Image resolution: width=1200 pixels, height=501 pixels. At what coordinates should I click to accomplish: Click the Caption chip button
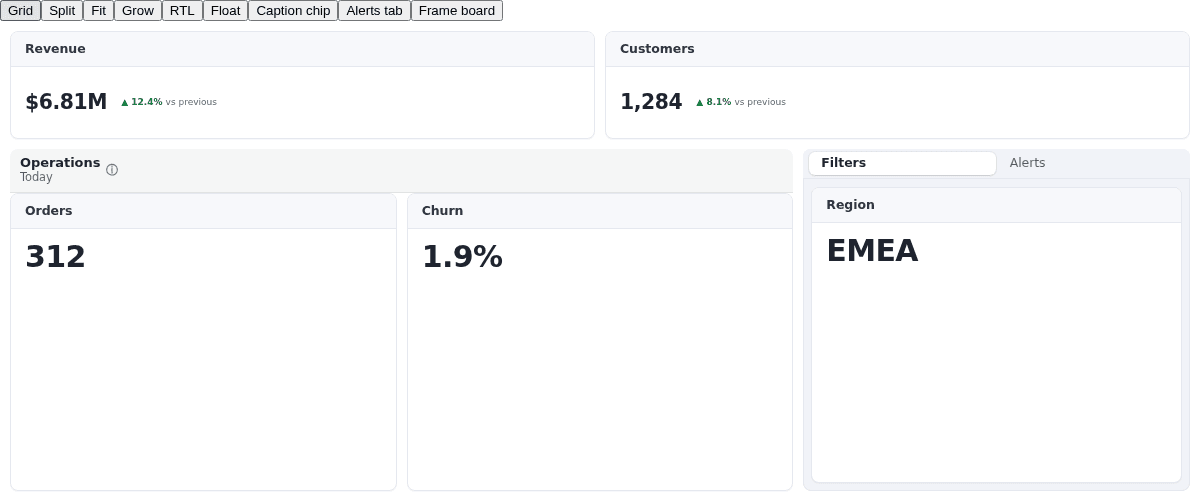coord(293,11)
